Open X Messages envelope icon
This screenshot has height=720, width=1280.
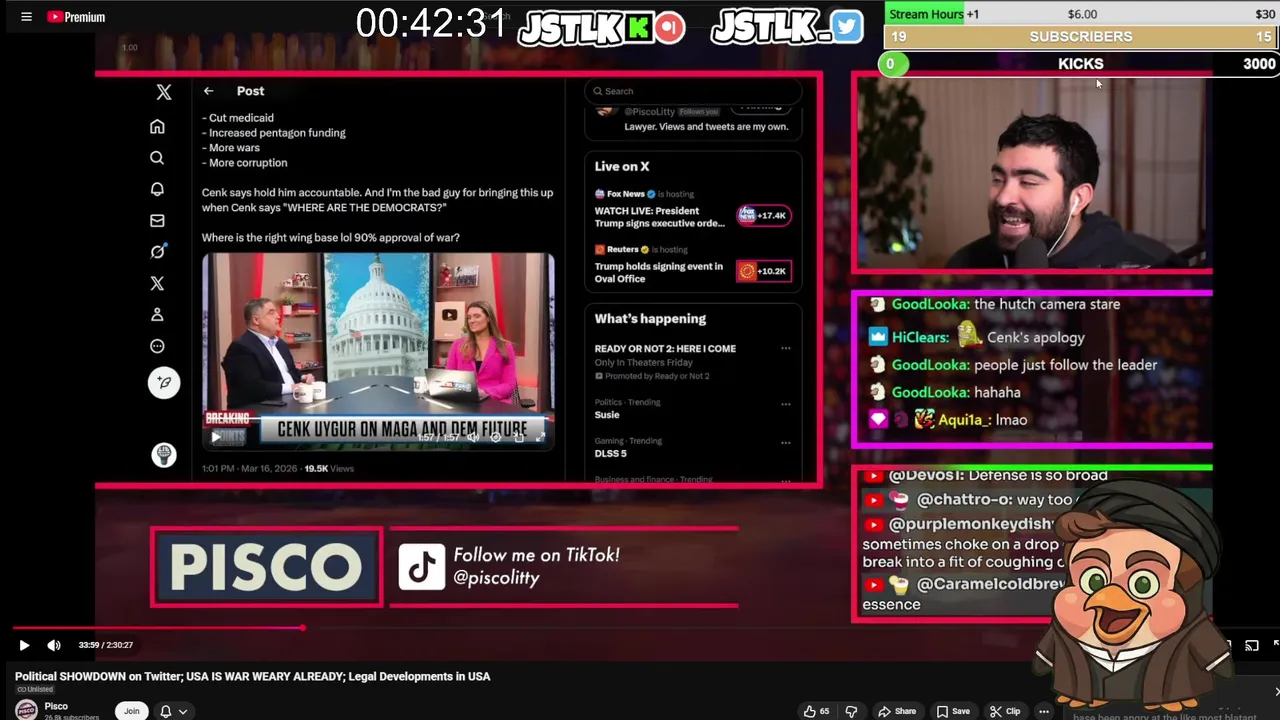click(157, 220)
